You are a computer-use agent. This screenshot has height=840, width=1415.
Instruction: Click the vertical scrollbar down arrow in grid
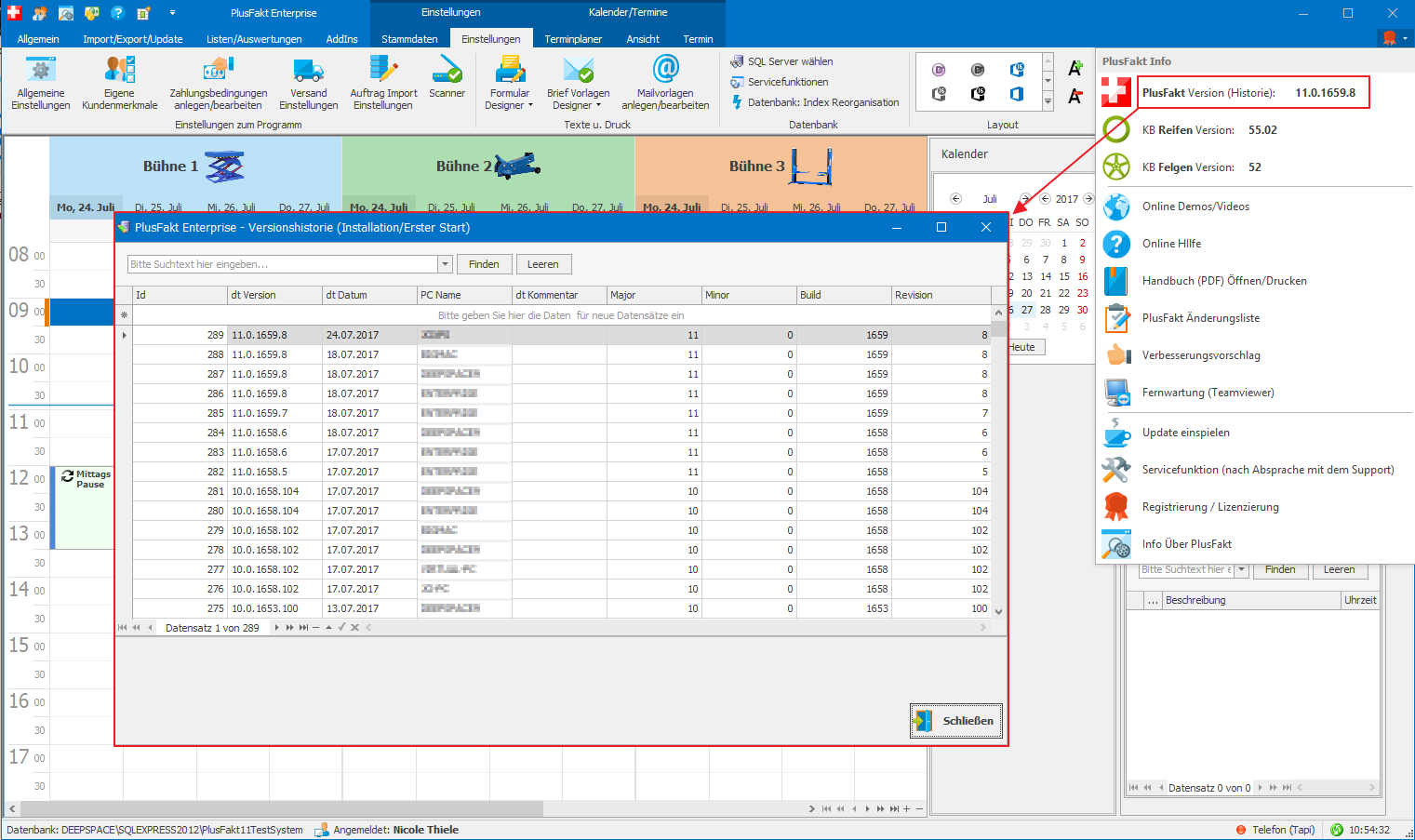pos(999,611)
